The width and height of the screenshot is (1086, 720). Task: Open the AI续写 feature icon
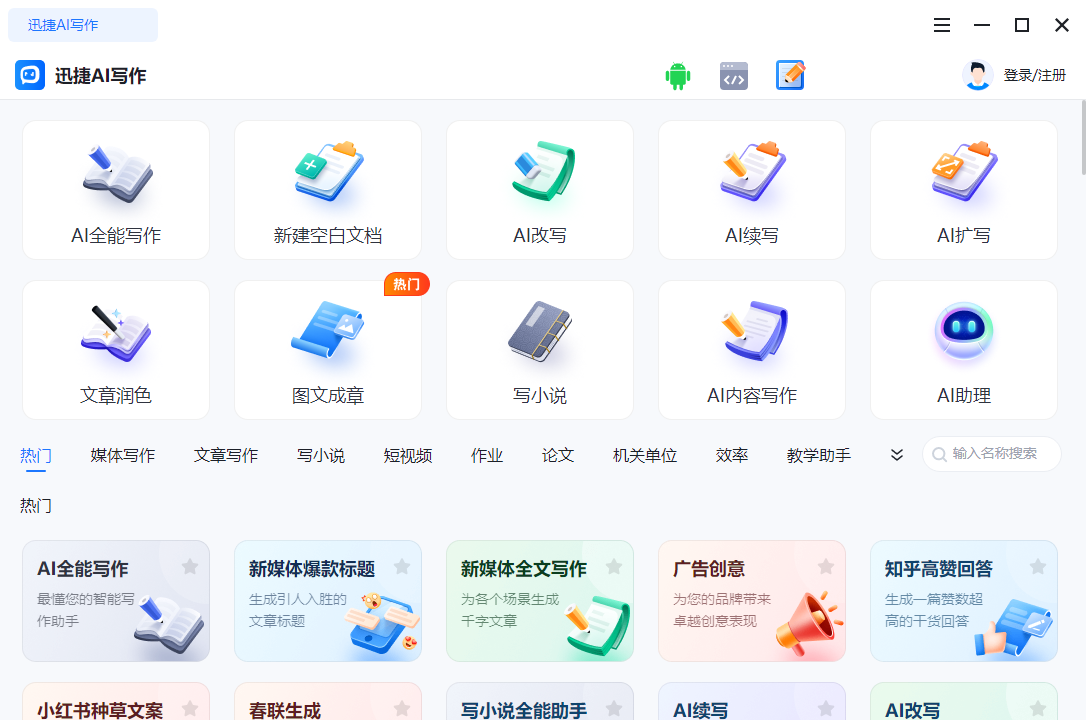[751, 175]
